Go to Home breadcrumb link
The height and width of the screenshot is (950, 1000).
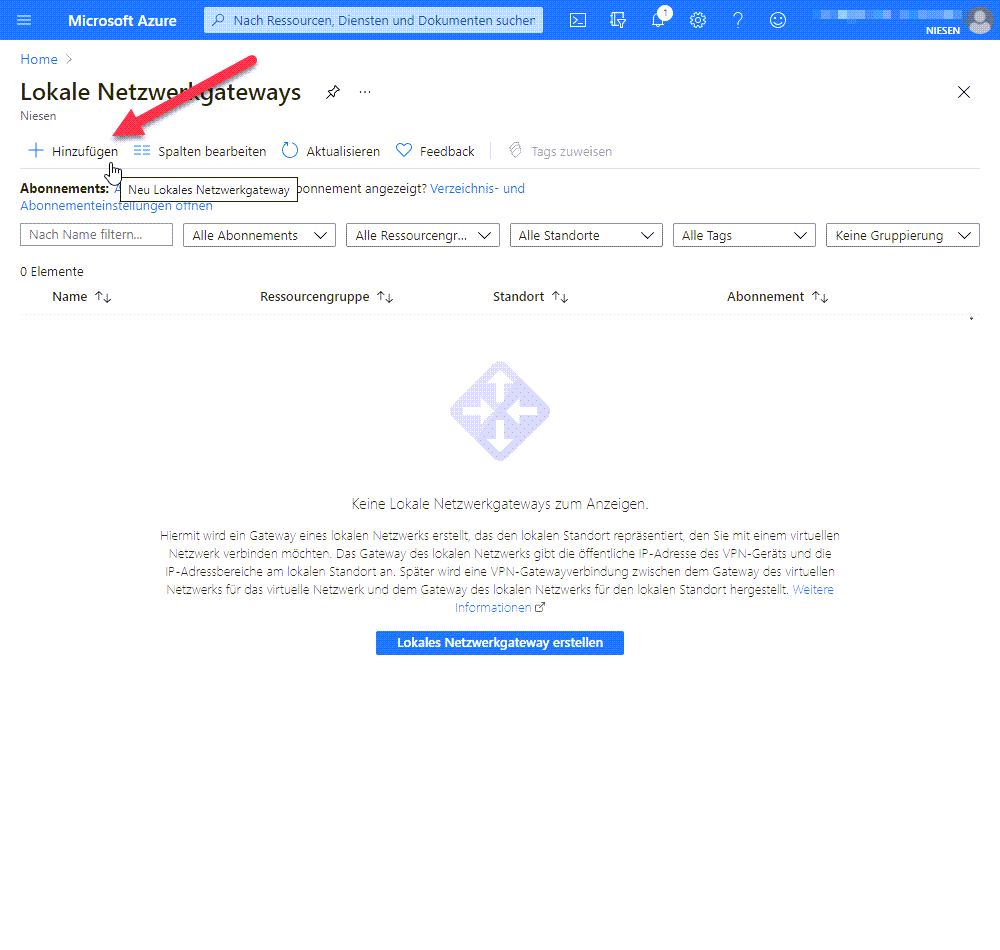click(39, 59)
